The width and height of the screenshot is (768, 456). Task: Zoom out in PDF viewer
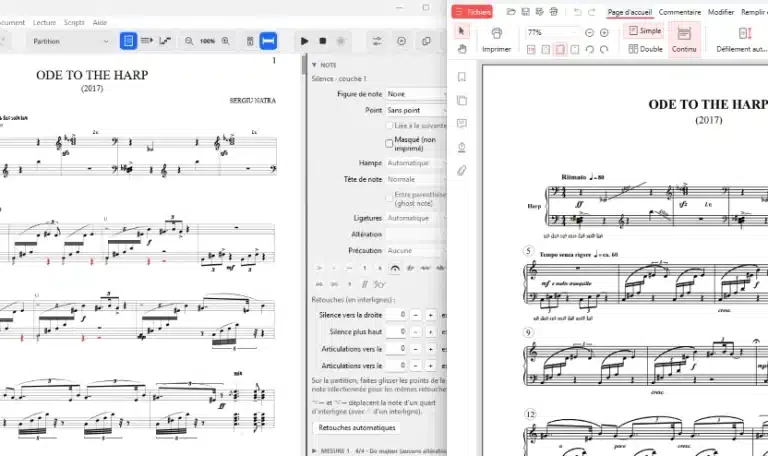[x=589, y=32]
